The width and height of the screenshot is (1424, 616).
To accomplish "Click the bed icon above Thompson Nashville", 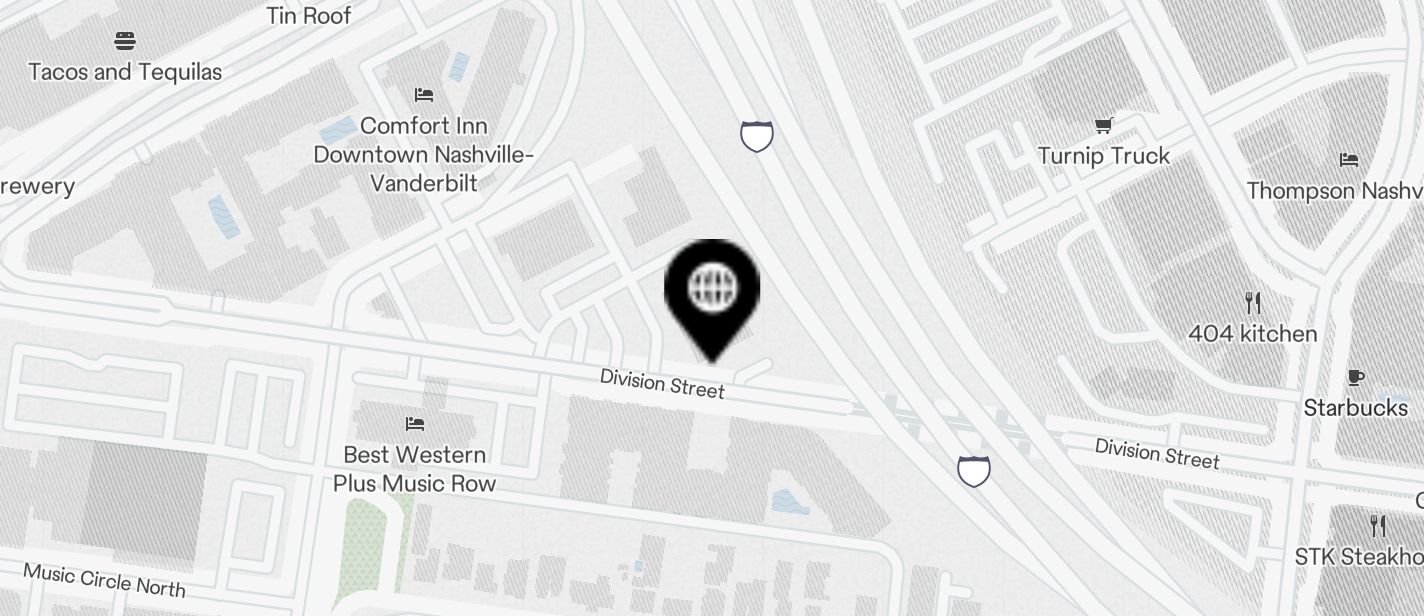I will (x=1349, y=159).
